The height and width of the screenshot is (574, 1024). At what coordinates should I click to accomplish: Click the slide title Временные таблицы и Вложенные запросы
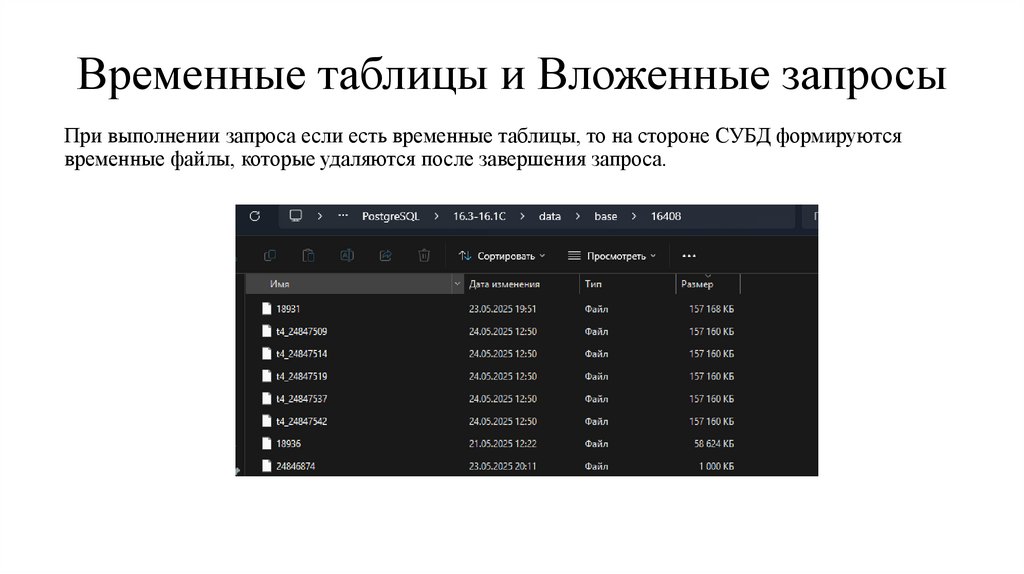(x=512, y=74)
